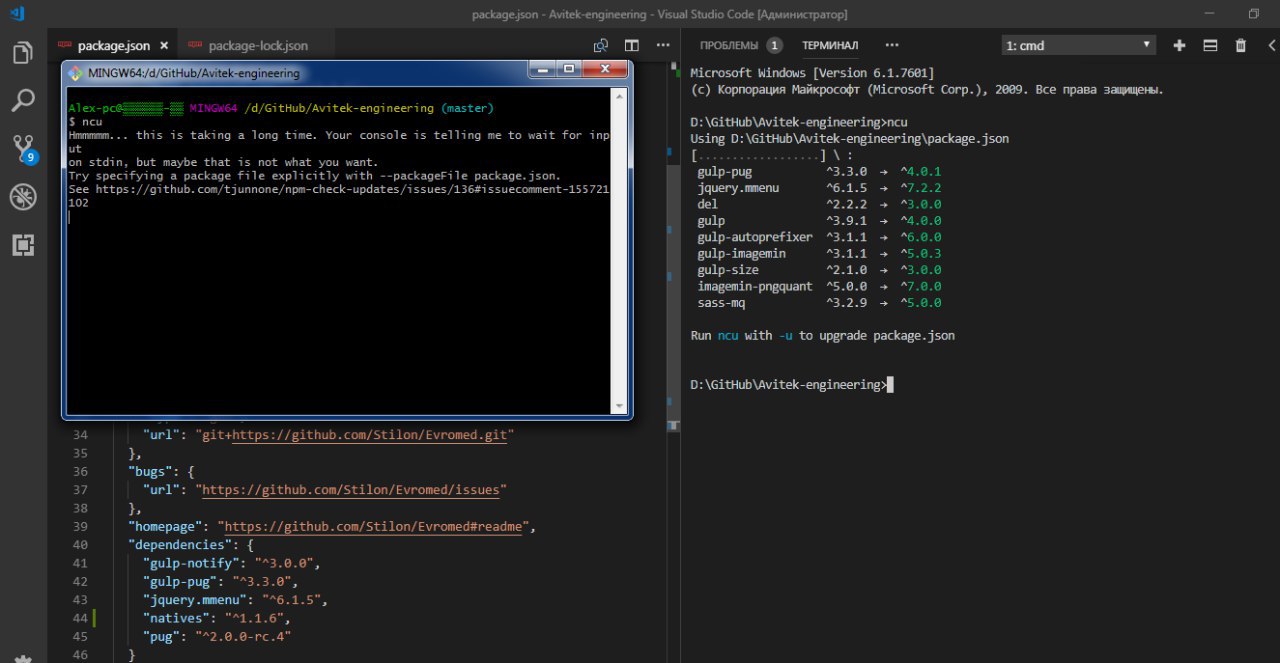
Task: Click the Git icon in MINGW64 title bar
Action: (75, 73)
